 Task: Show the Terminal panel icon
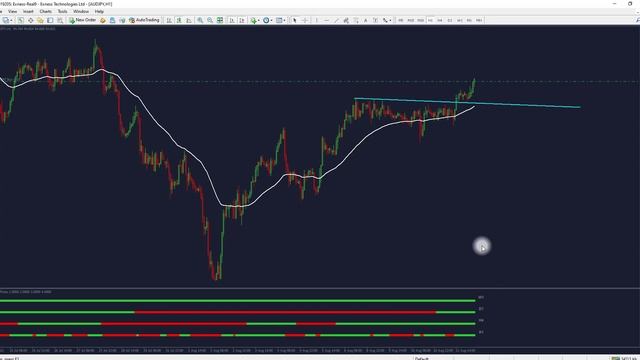coord(50,20)
